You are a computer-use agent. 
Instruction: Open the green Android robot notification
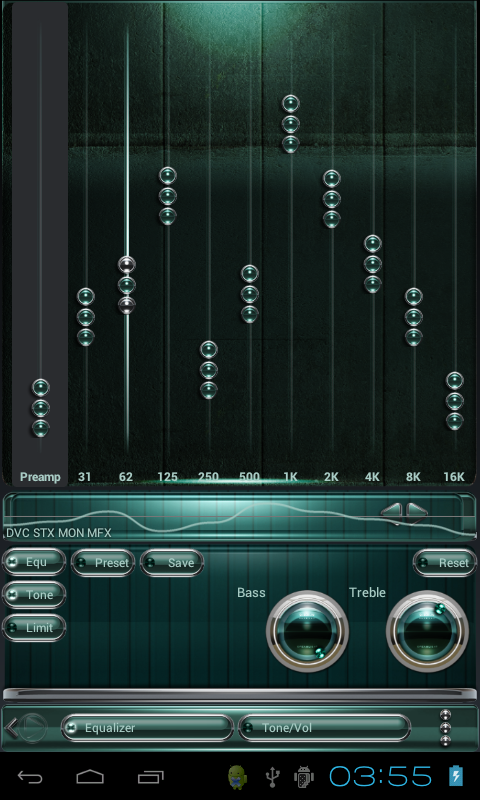tap(237, 777)
